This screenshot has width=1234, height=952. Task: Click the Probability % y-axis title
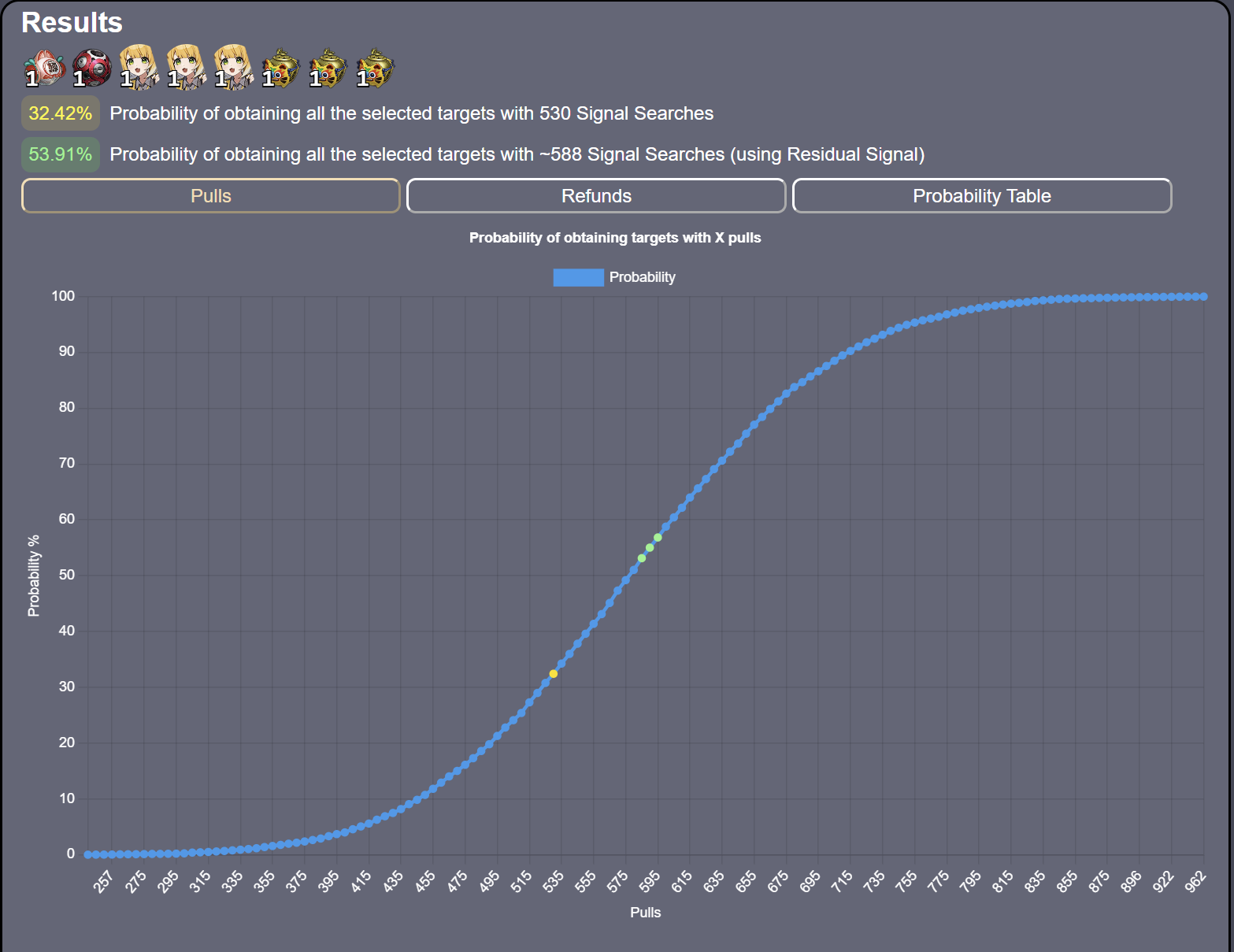click(x=33, y=576)
